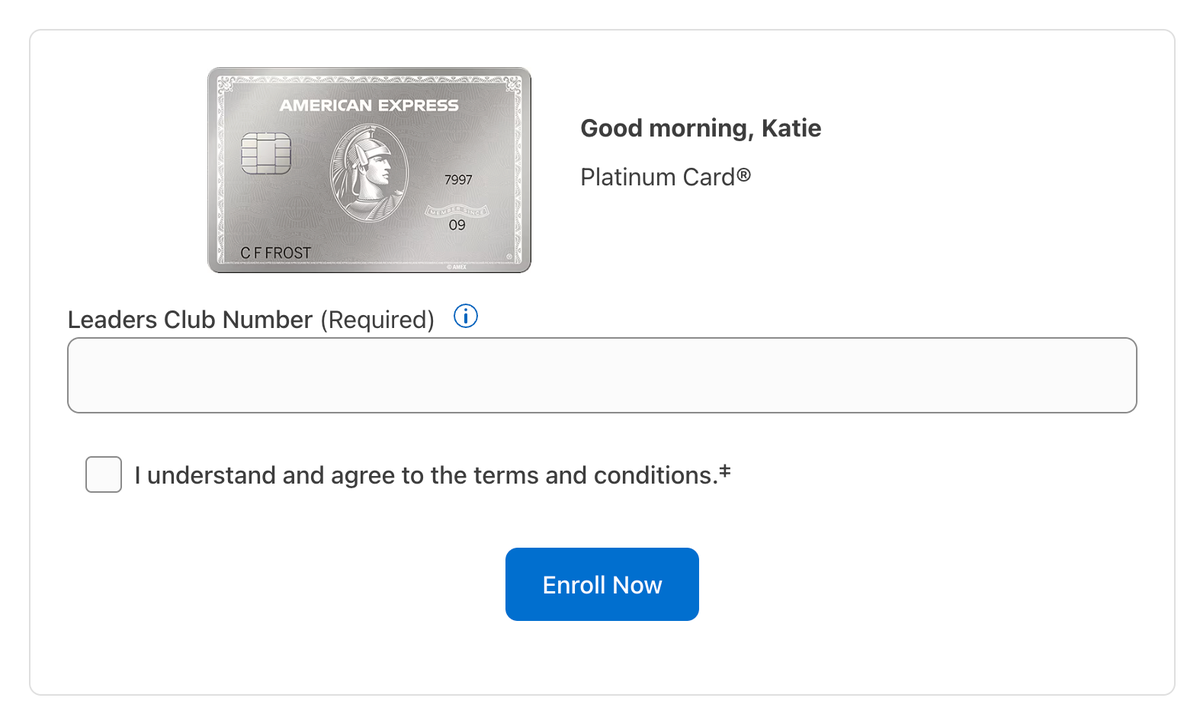Check the terms and conditions agreement box

click(104, 474)
